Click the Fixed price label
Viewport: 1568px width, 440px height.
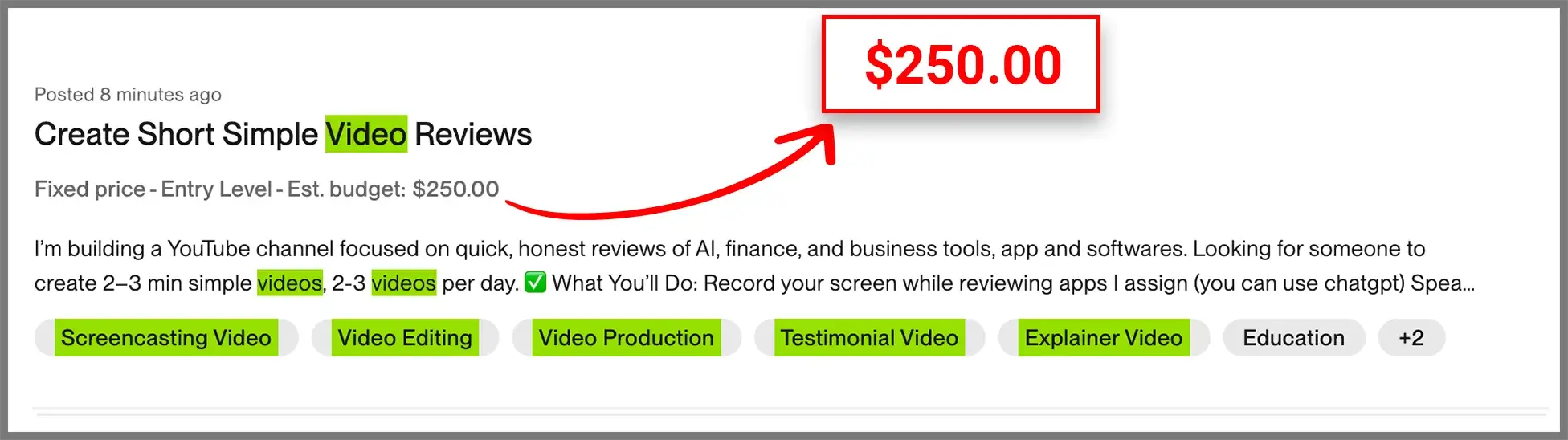coord(90,189)
